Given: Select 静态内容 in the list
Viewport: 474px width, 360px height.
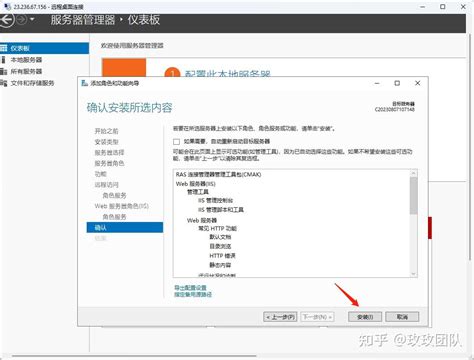Looking at the screenshot, I should (220, 265).
